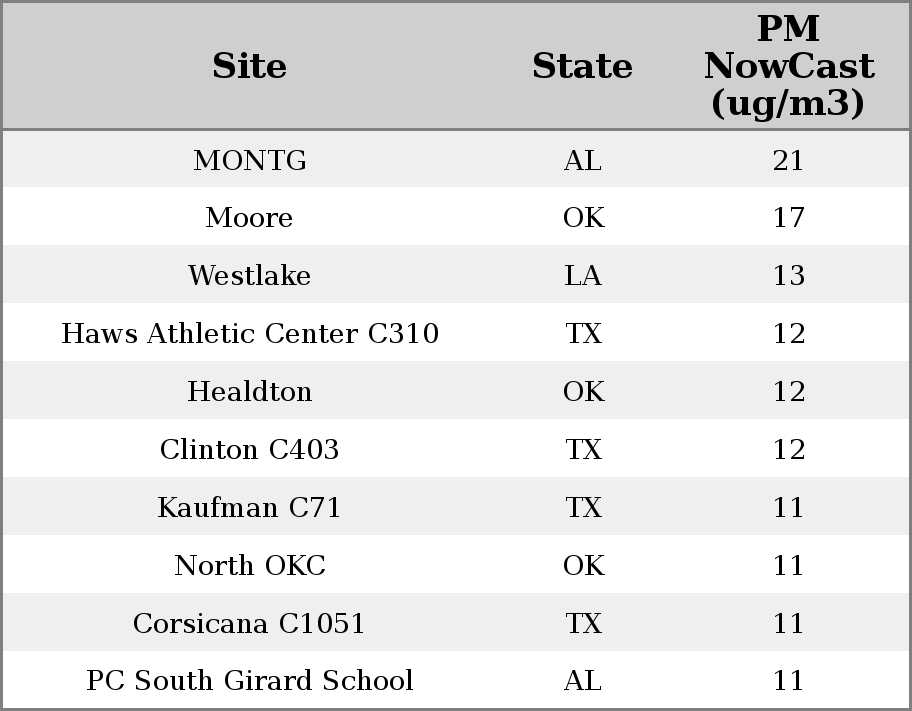Select the MONTG site cell
Screen dimensions: 912x711
tap(250, 160)
